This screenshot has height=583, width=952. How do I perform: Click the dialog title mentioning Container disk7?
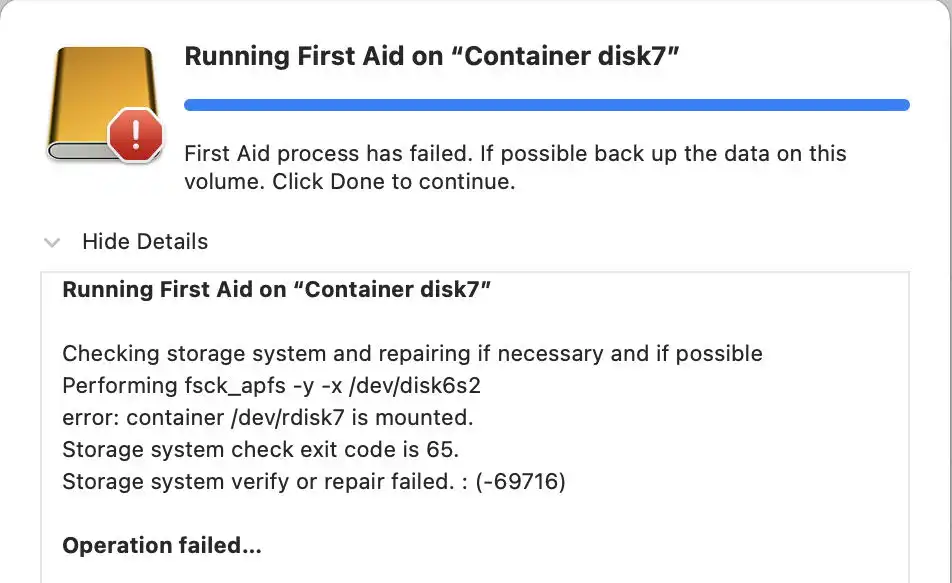click(x=432, y=57)
